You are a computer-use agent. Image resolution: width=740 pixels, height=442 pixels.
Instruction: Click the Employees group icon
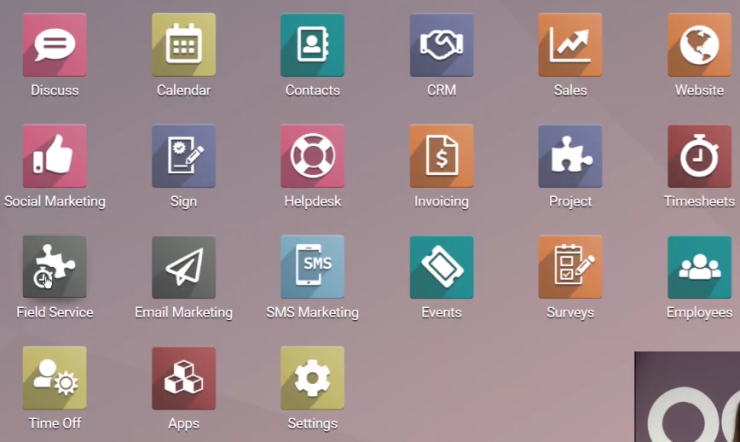click(699, 267)
